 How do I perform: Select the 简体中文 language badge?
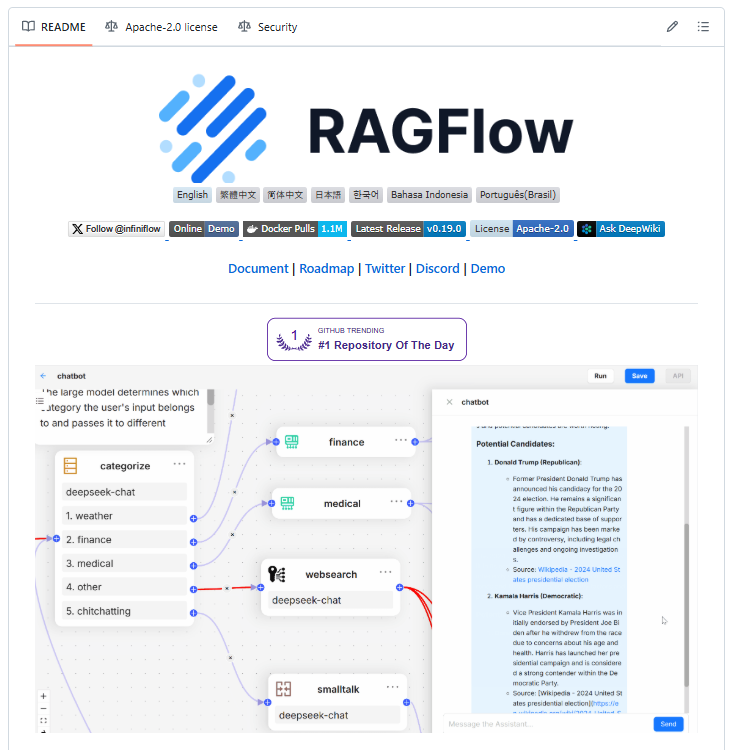point(285,195)
